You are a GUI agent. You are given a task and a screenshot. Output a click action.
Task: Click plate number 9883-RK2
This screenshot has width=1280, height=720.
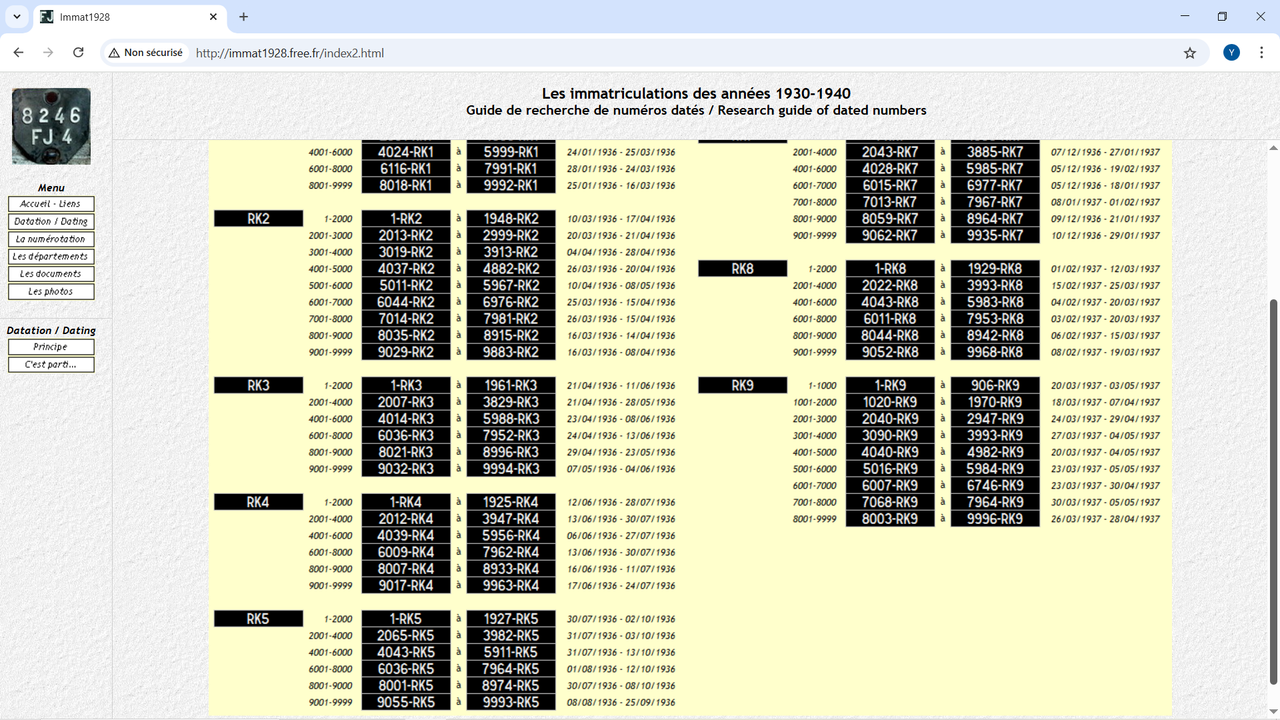coord(511,352)
